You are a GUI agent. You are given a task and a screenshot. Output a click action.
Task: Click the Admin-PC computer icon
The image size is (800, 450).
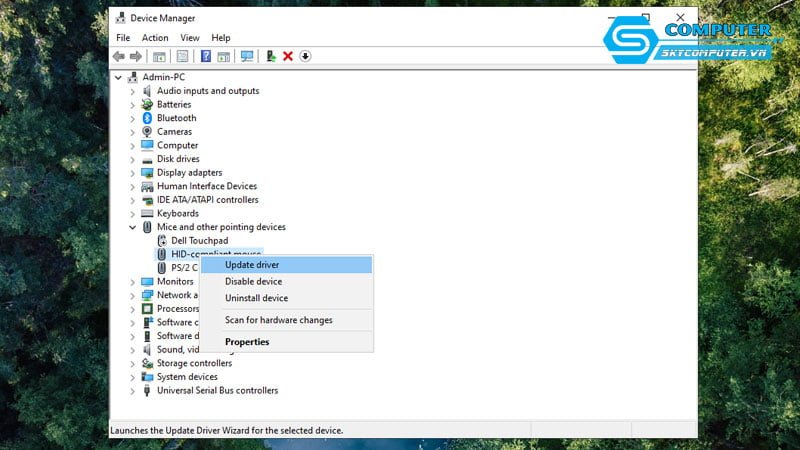133,77
